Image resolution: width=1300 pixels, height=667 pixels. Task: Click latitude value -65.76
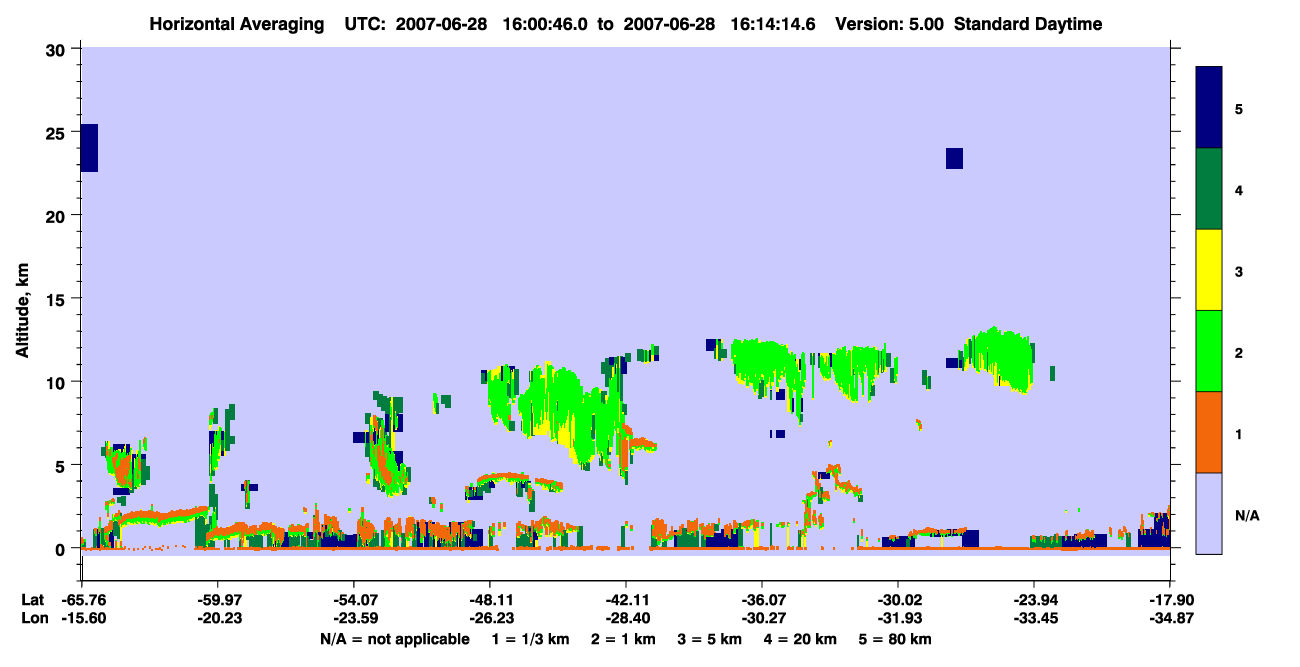[x=82, y=600]
